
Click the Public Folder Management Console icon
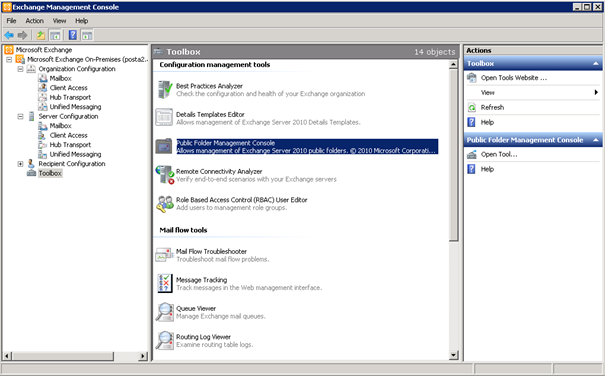point(164,146)
